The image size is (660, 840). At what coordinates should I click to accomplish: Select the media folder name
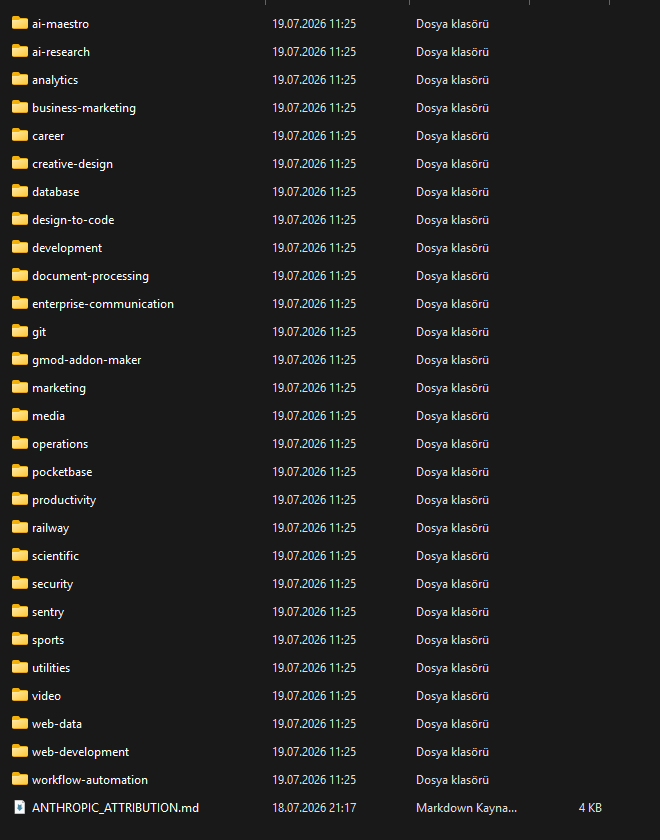(48, 416)
